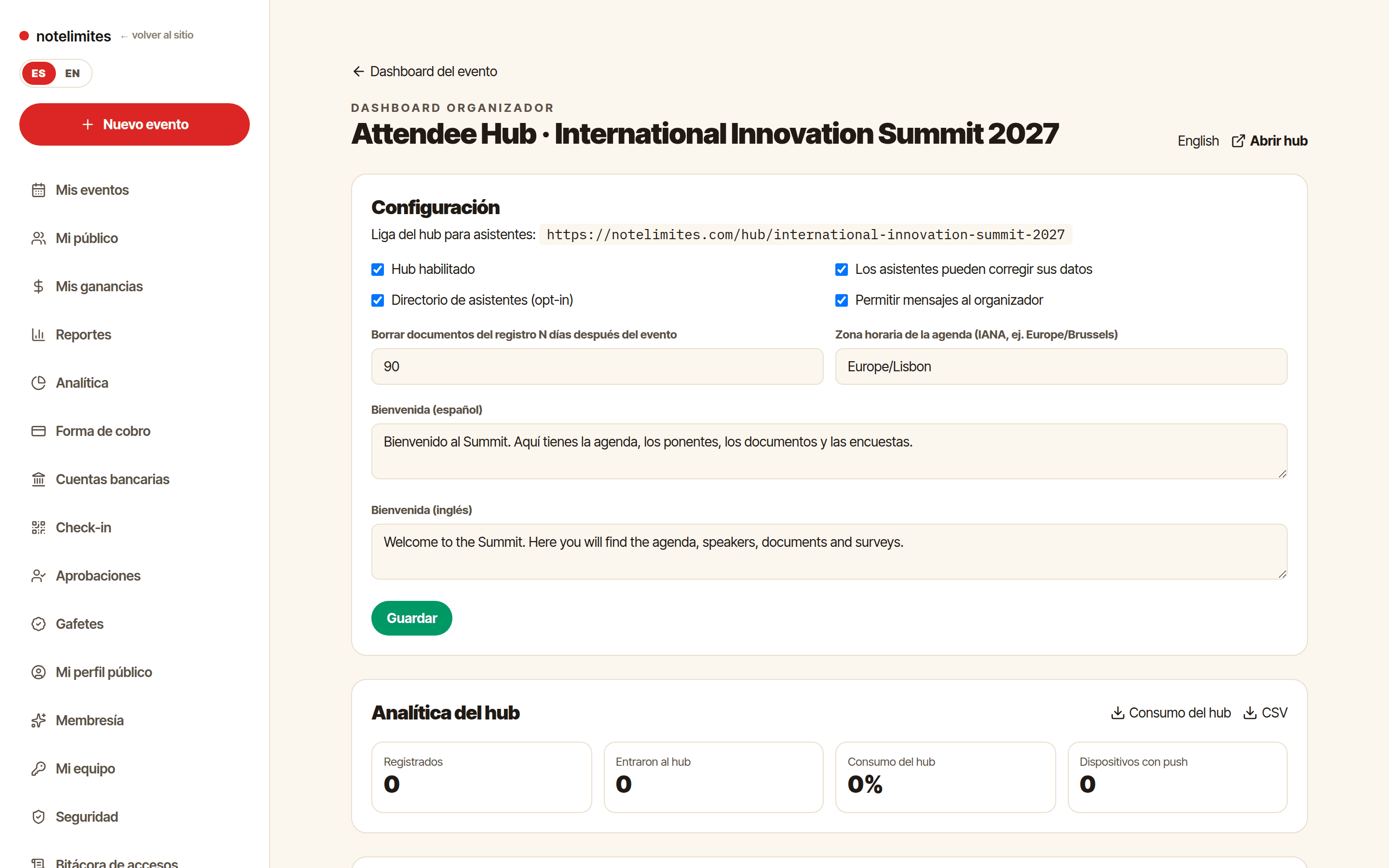This screenshot has width=1389, height=868.
Task: Click the Aprobaciones user-check icon
Action: tap(39, 576)
